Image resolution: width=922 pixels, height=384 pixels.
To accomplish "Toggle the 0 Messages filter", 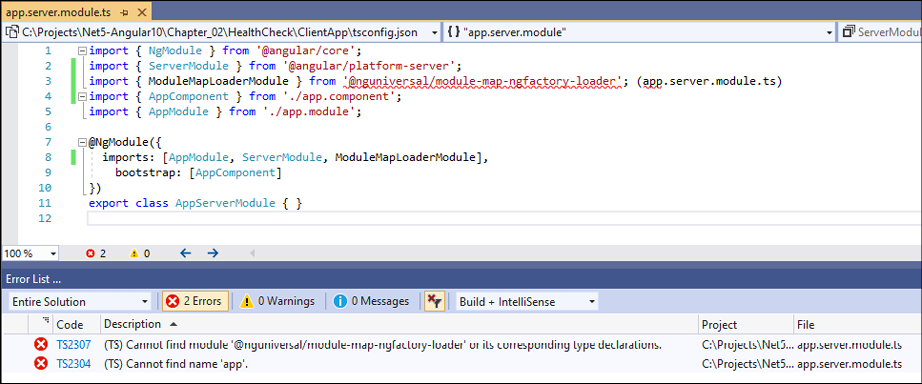I will 371,302.
